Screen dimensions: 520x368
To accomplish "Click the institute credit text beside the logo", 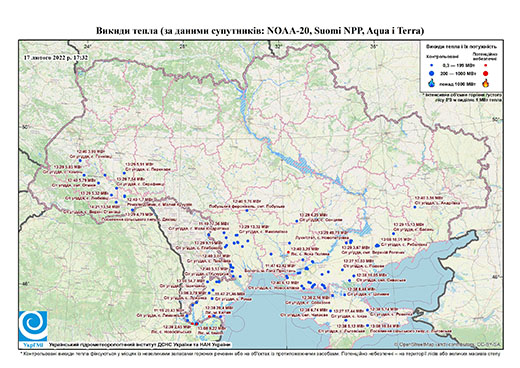I will point(139,345).
